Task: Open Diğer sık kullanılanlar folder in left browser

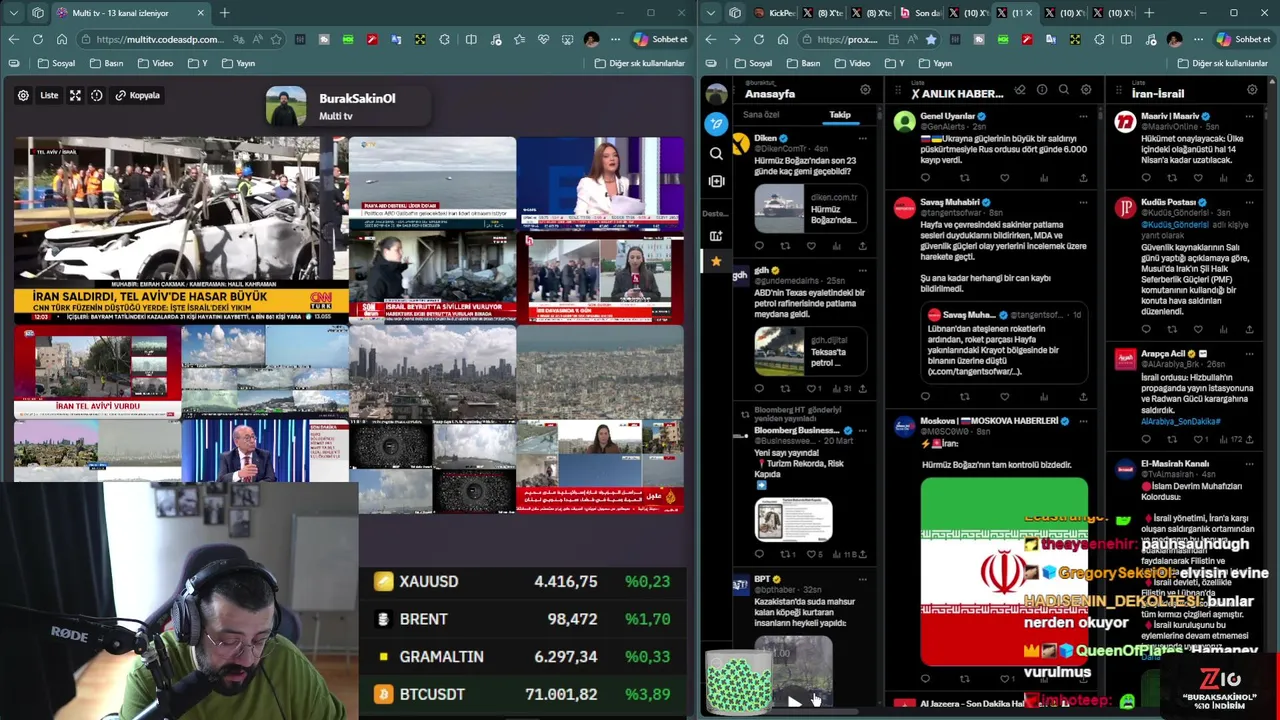Action: click(640, 63)
